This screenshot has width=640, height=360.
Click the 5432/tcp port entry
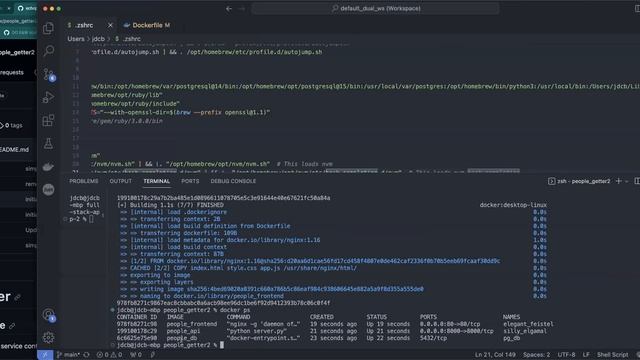click(433, 338)
